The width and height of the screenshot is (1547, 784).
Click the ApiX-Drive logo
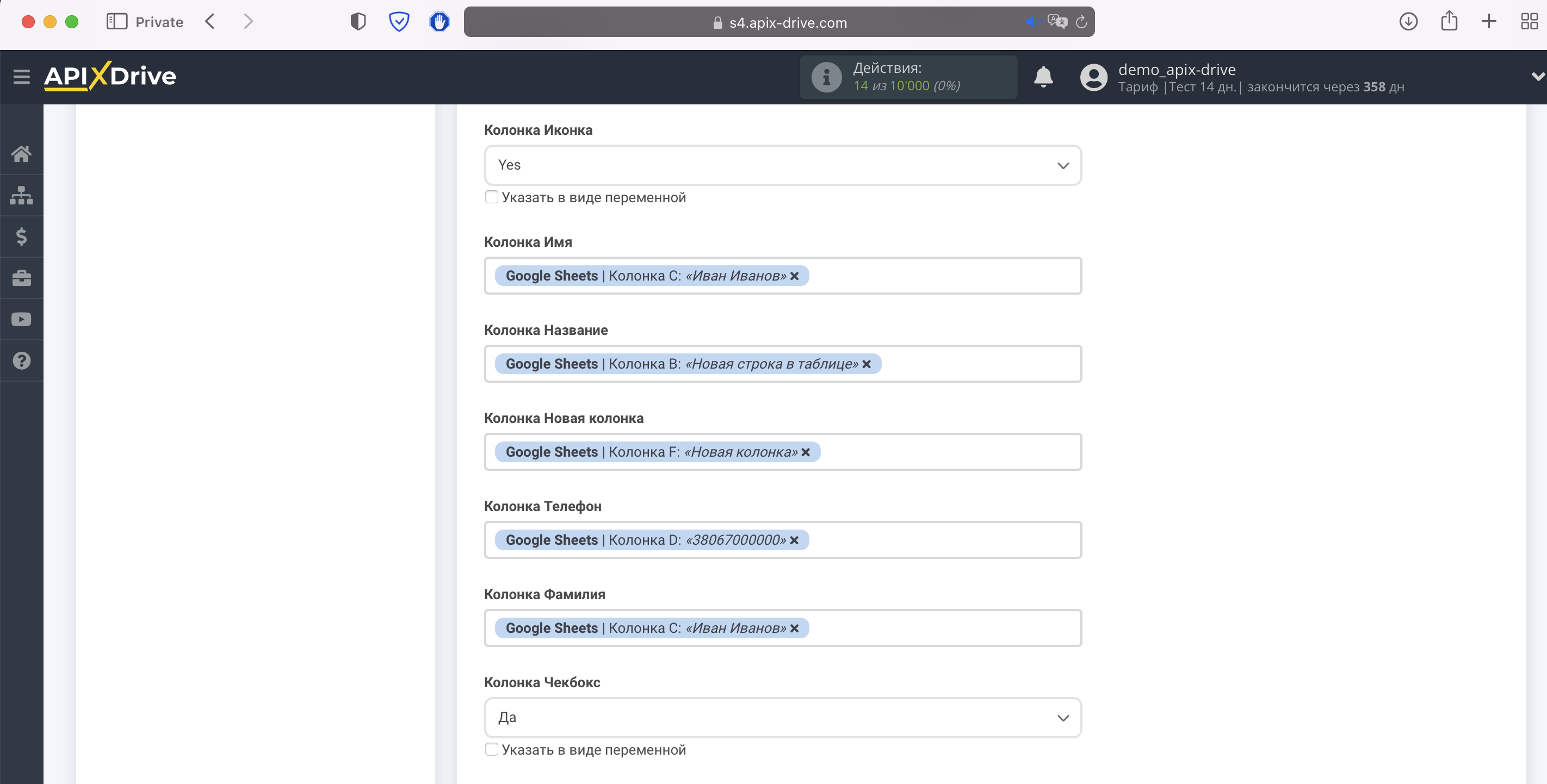point(110,76)
